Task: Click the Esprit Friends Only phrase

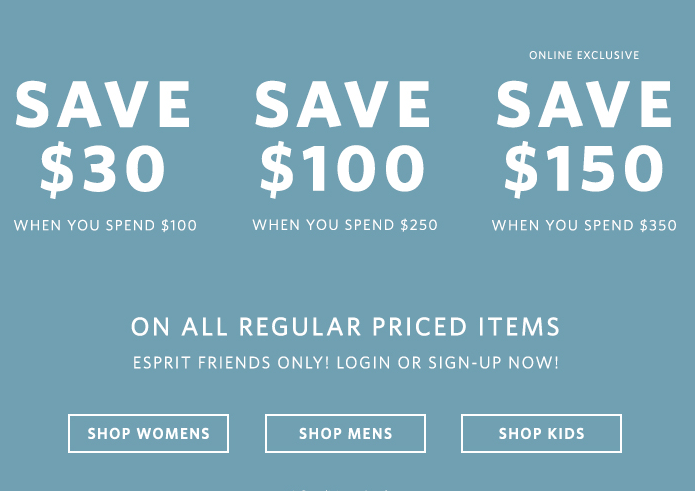Action: [231, 363]
